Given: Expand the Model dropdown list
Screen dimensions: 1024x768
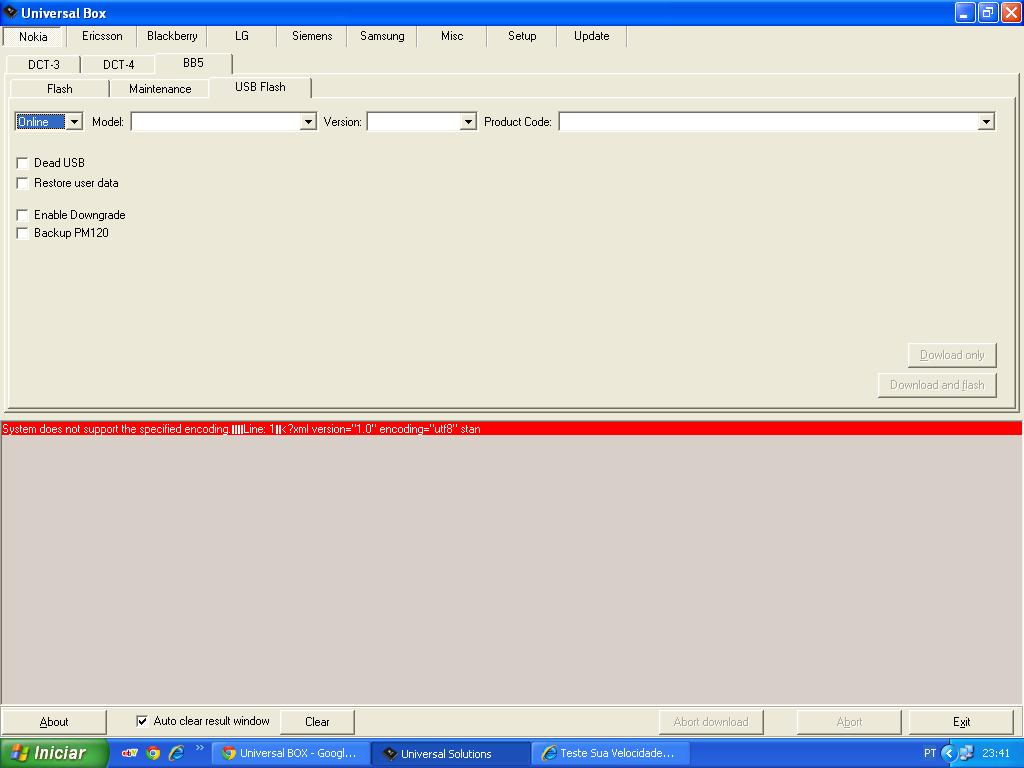Looking at the screenshot, I should pyautogui.click(x=308, y=122).
